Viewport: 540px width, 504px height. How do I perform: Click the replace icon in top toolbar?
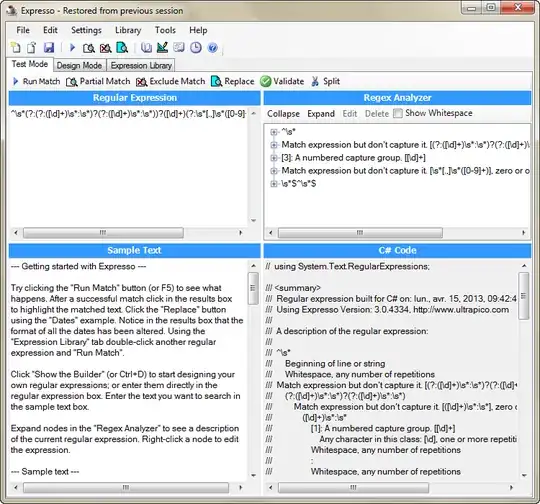[x=122, y=48]
